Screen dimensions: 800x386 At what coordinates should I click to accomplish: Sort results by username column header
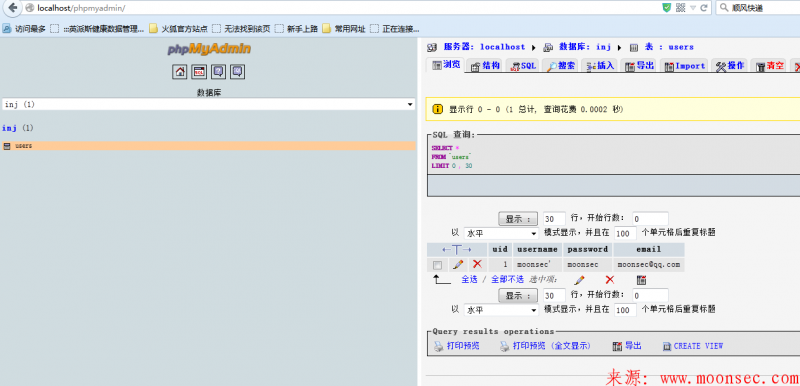click(x=537, y=249)
